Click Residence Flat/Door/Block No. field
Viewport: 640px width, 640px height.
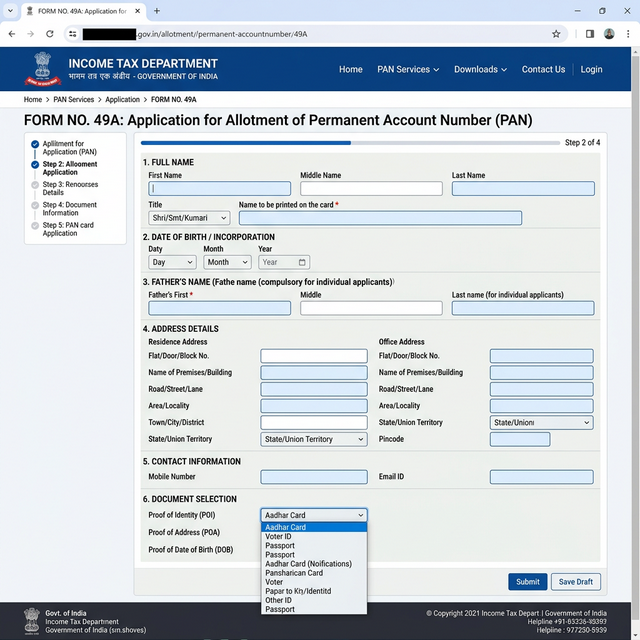coord(314,356)
